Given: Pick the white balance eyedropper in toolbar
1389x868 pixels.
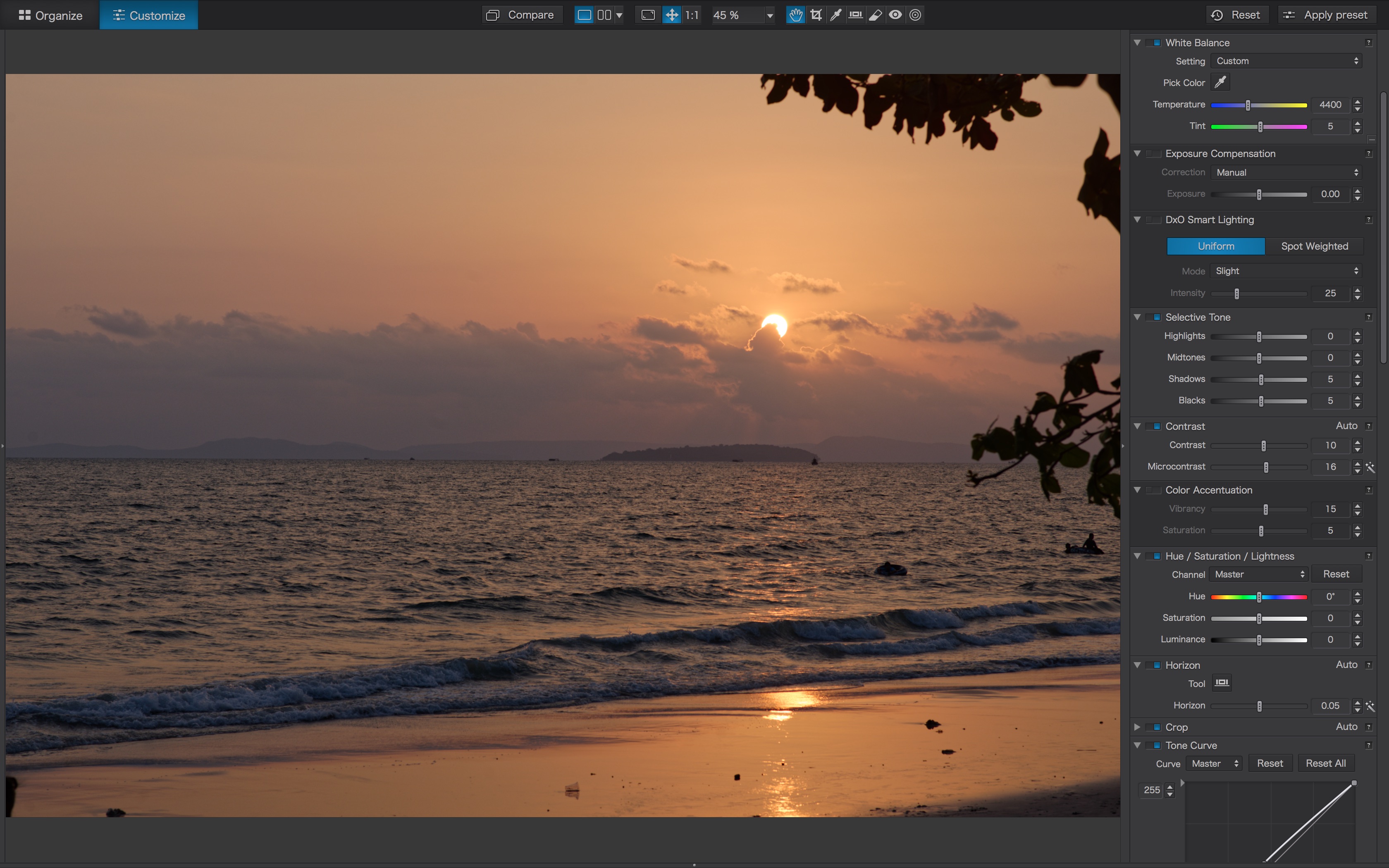Looking at the screenshot, I should pyautogui.click(x=836, y=15).
